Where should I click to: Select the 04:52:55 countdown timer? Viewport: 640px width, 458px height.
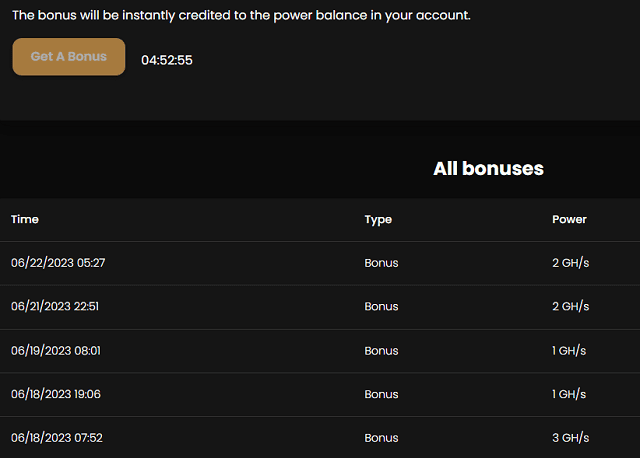point(167,60)
